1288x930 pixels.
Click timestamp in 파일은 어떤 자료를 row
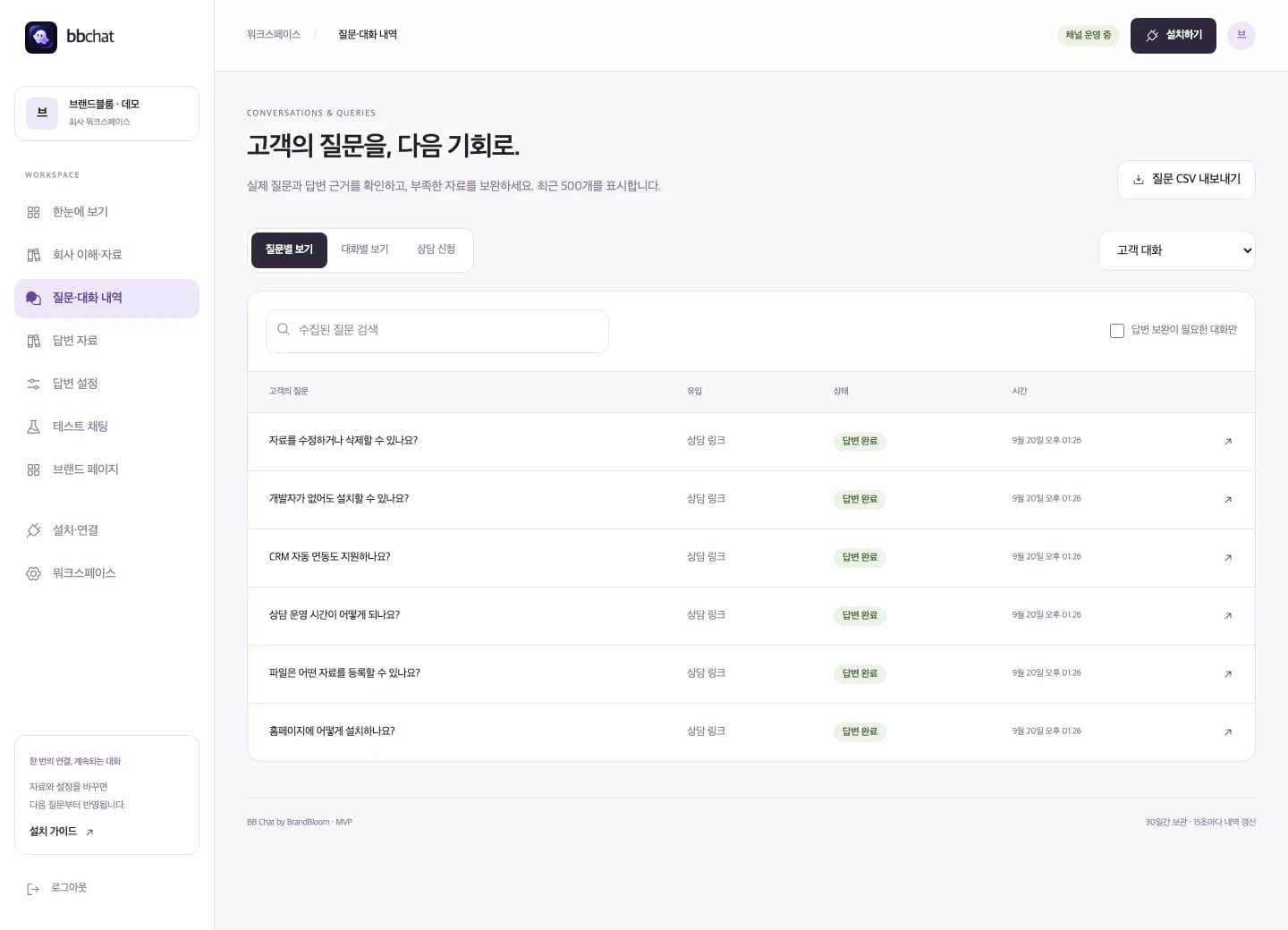pos(1046,673)
